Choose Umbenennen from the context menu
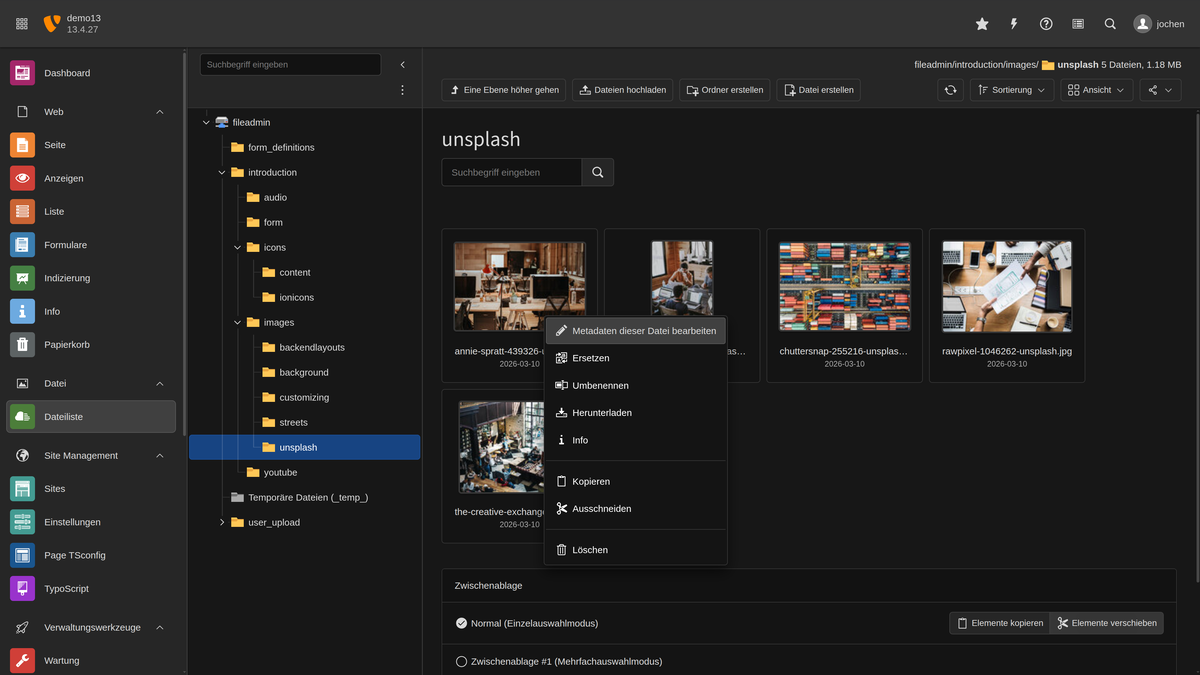This screenshot has width=1200, height=675. coord(601,385)
